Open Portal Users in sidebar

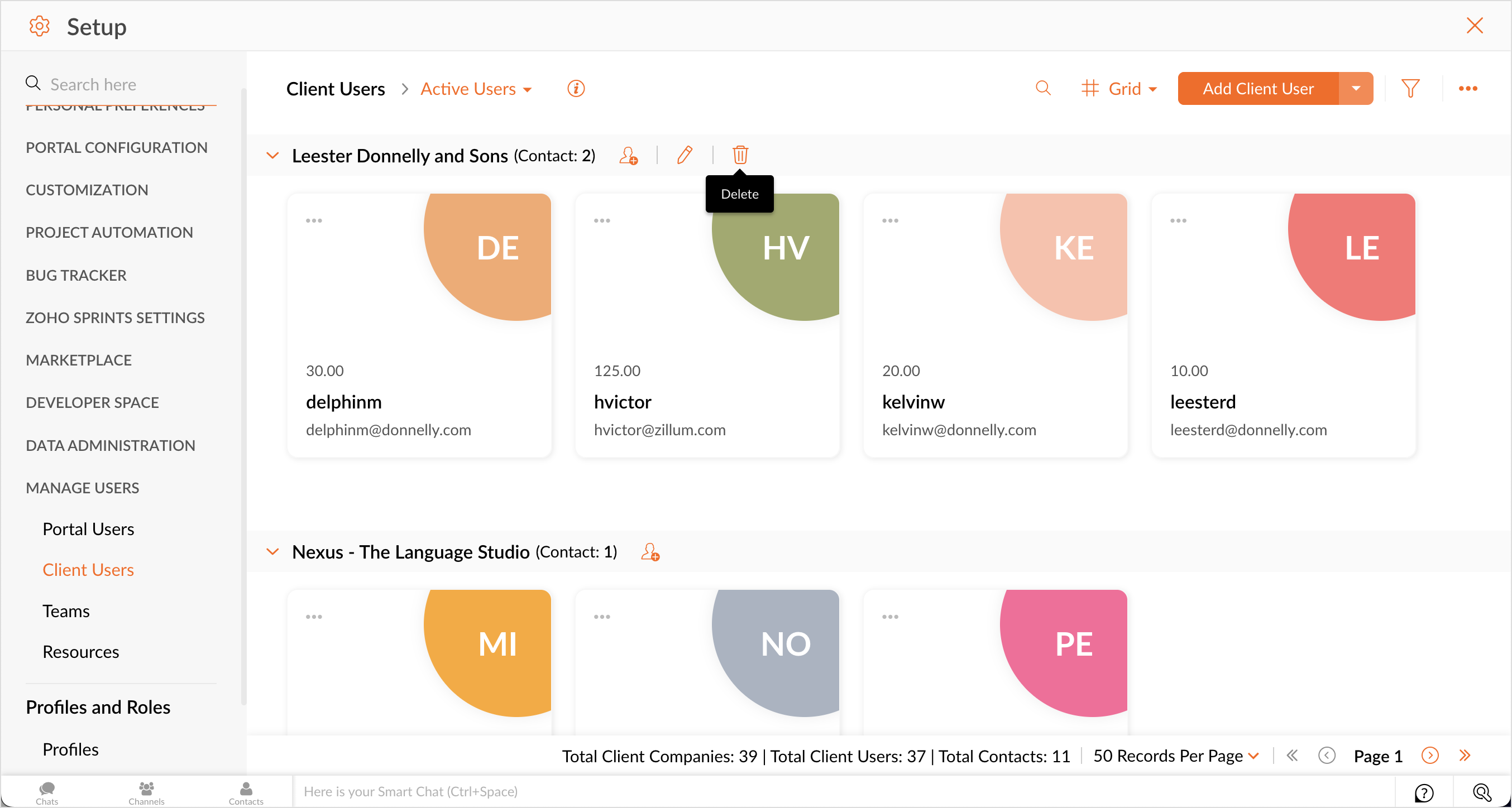pos(88,528)
